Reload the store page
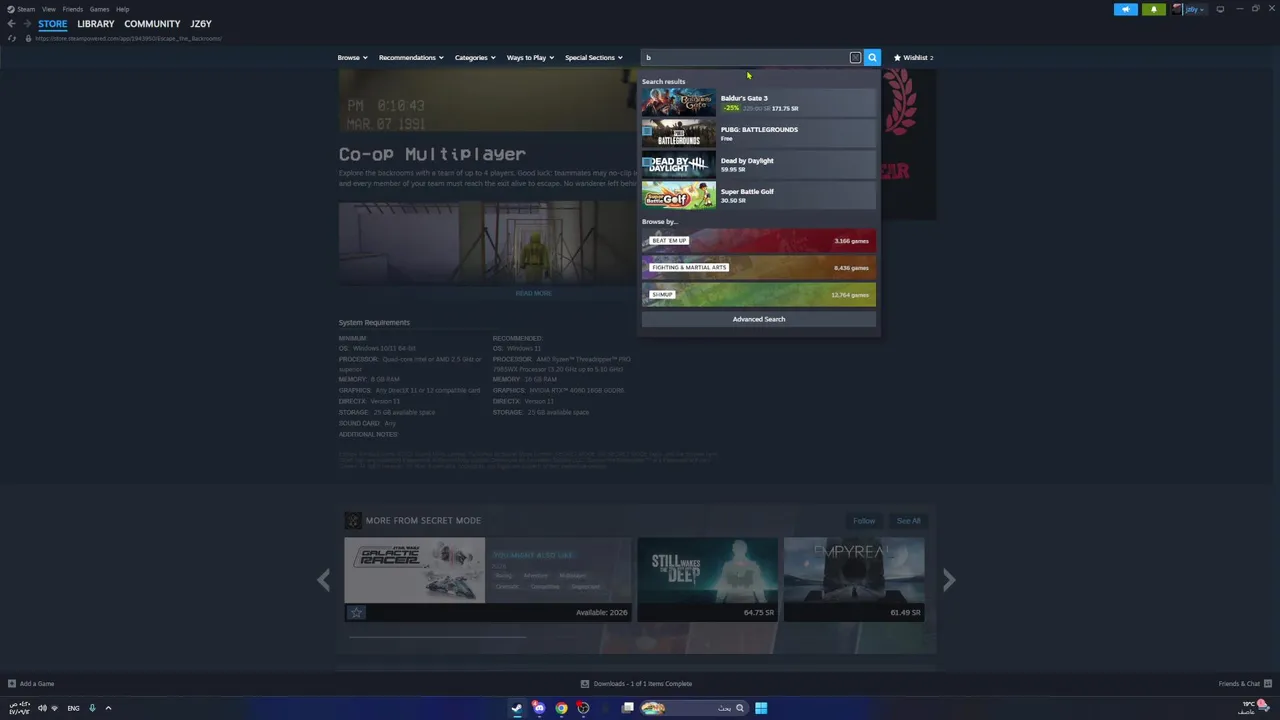This screenshot has height=720, width=1280. [x=12, y=38]
